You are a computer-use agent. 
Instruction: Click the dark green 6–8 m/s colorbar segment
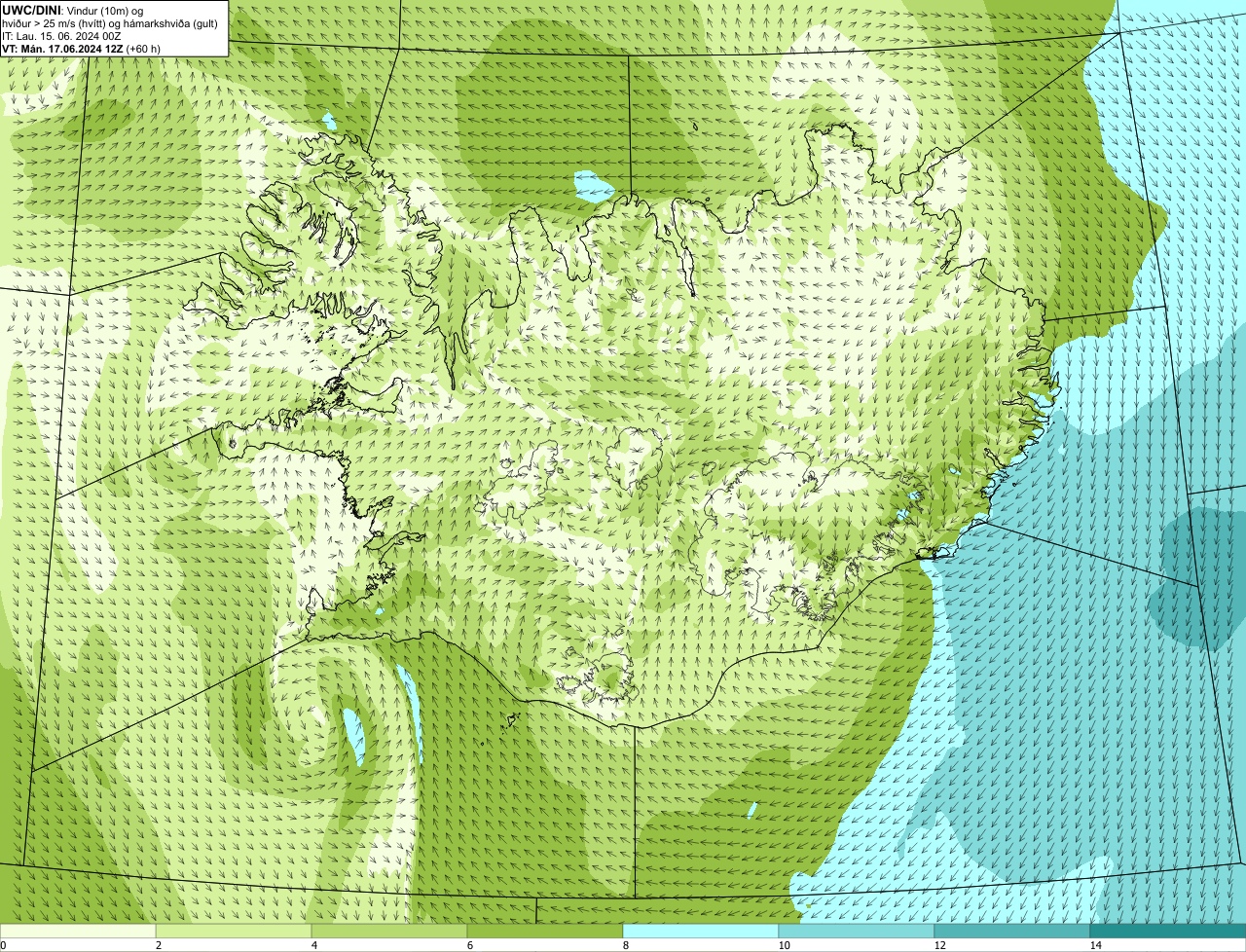click(x=545, y=931)
